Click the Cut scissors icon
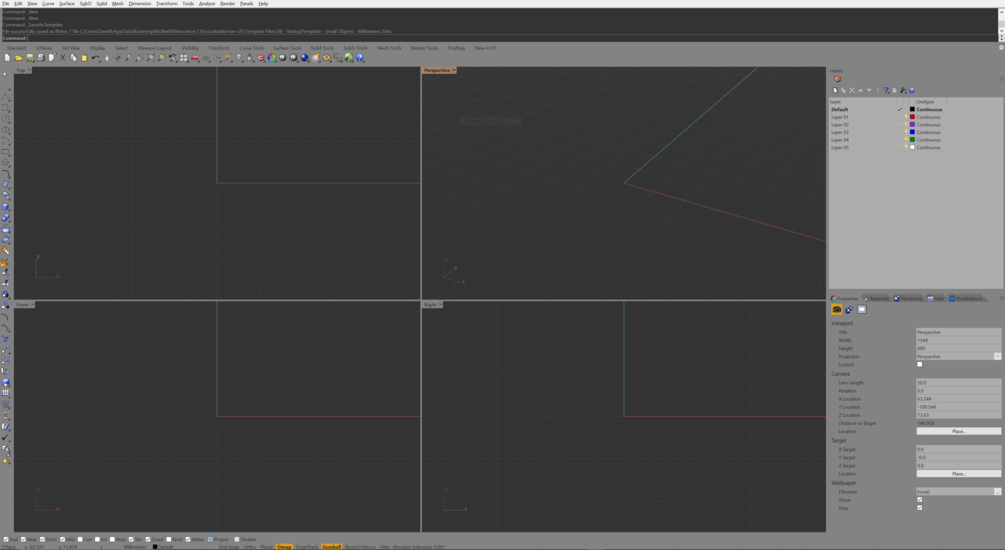 (62, 58)
